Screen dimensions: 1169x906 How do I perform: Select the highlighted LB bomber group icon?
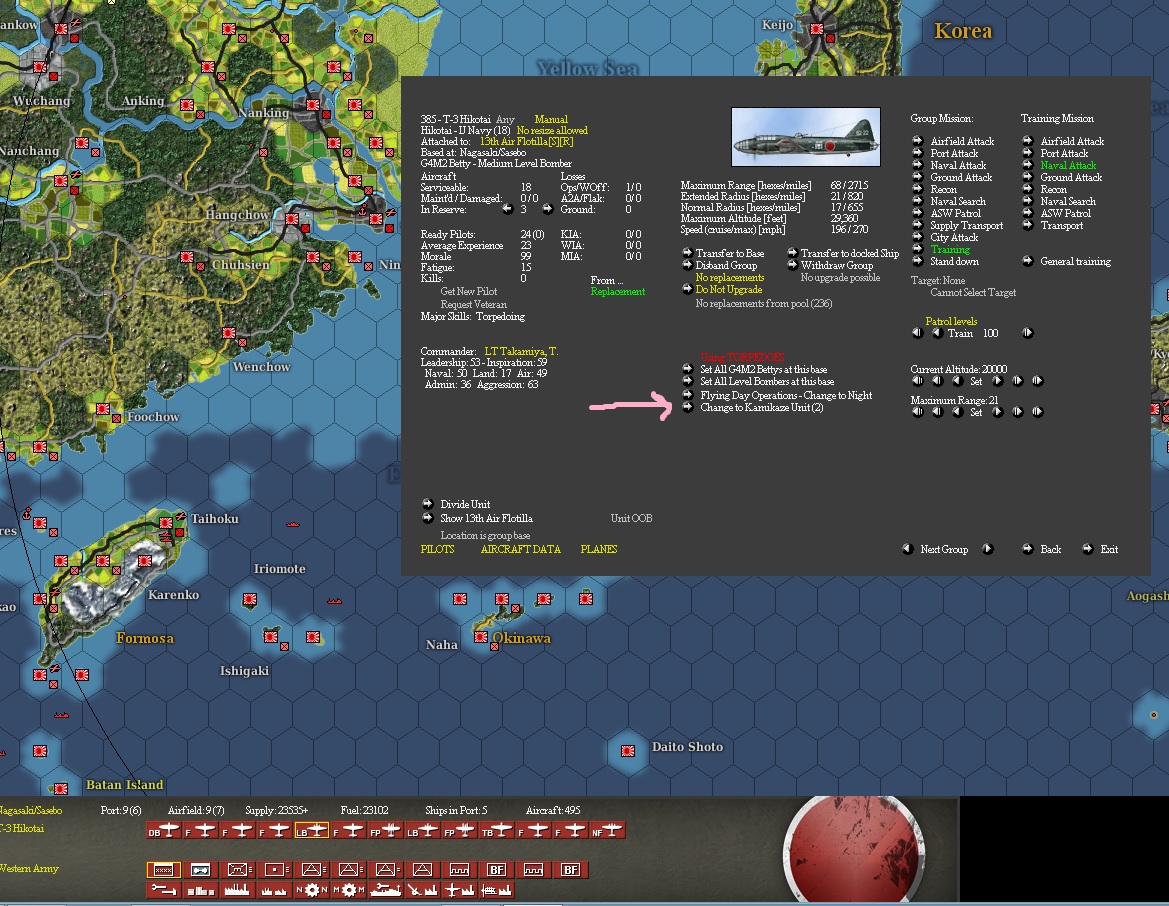(312, 831)
